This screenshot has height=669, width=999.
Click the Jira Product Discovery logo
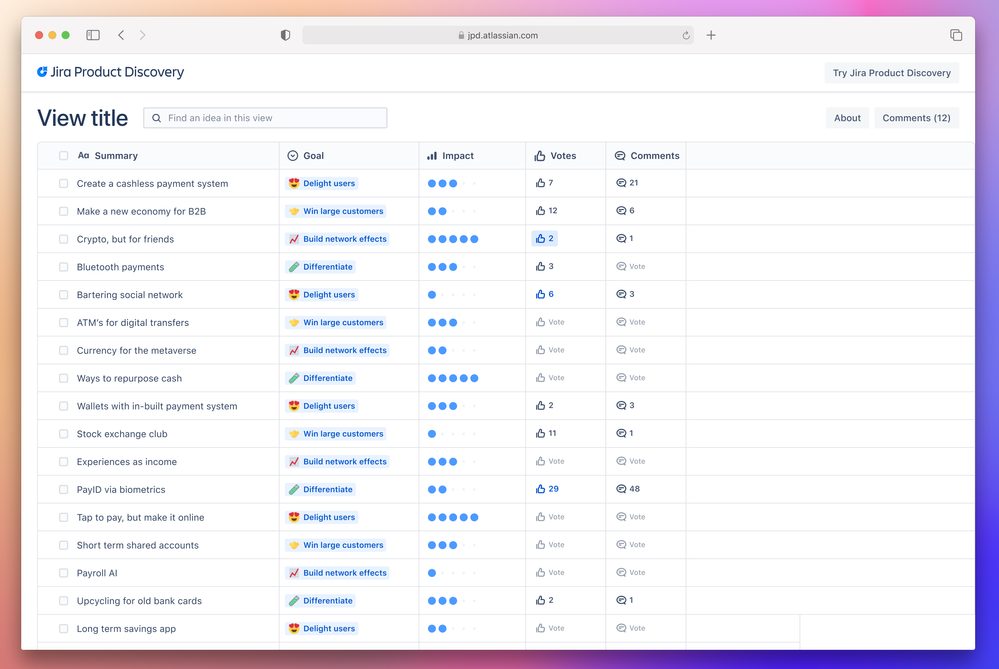click(111, 72)
